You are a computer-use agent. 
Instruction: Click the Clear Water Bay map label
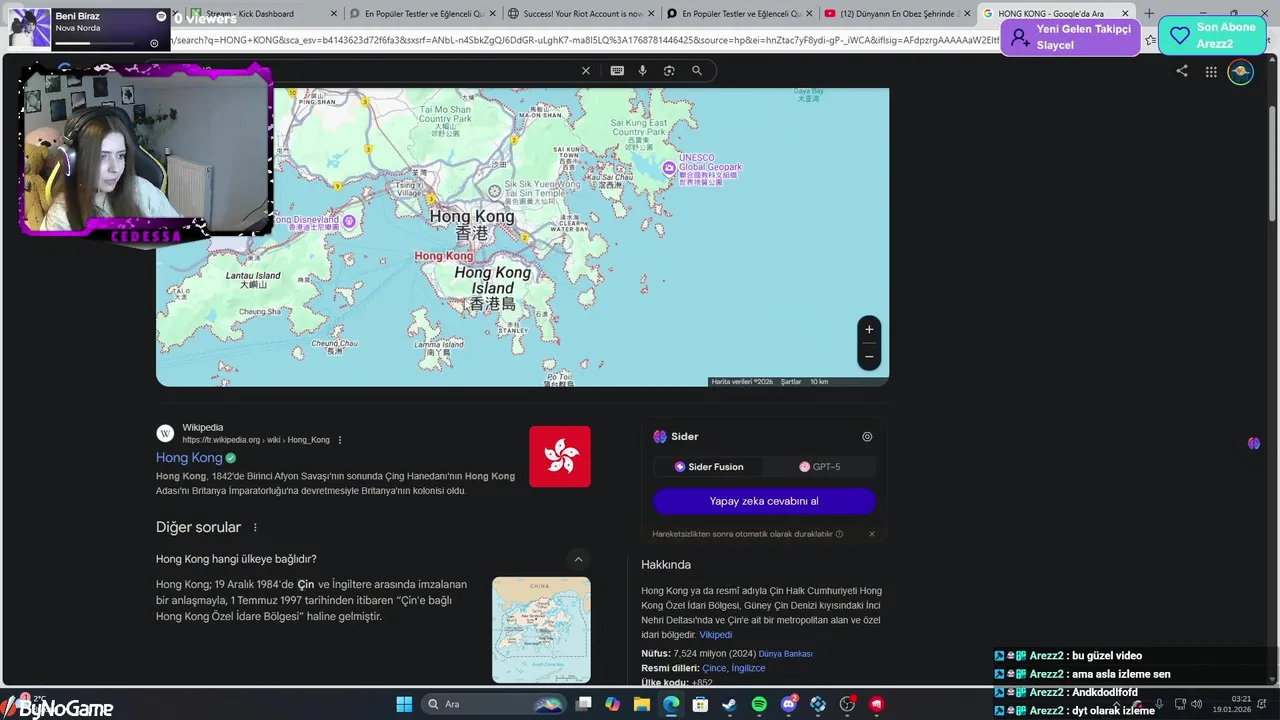(572, 225)
